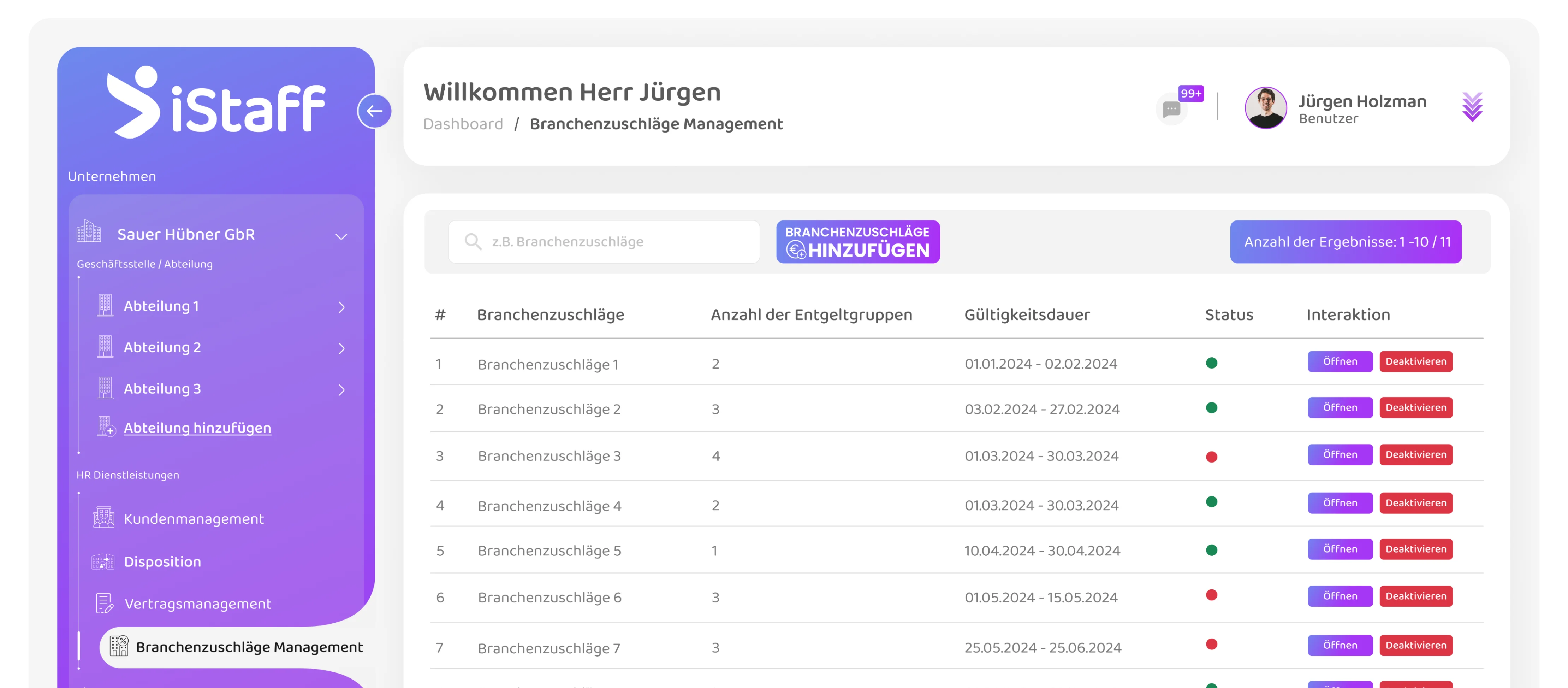Deactivate Branchenzuschläge 5

point(1415,549)
